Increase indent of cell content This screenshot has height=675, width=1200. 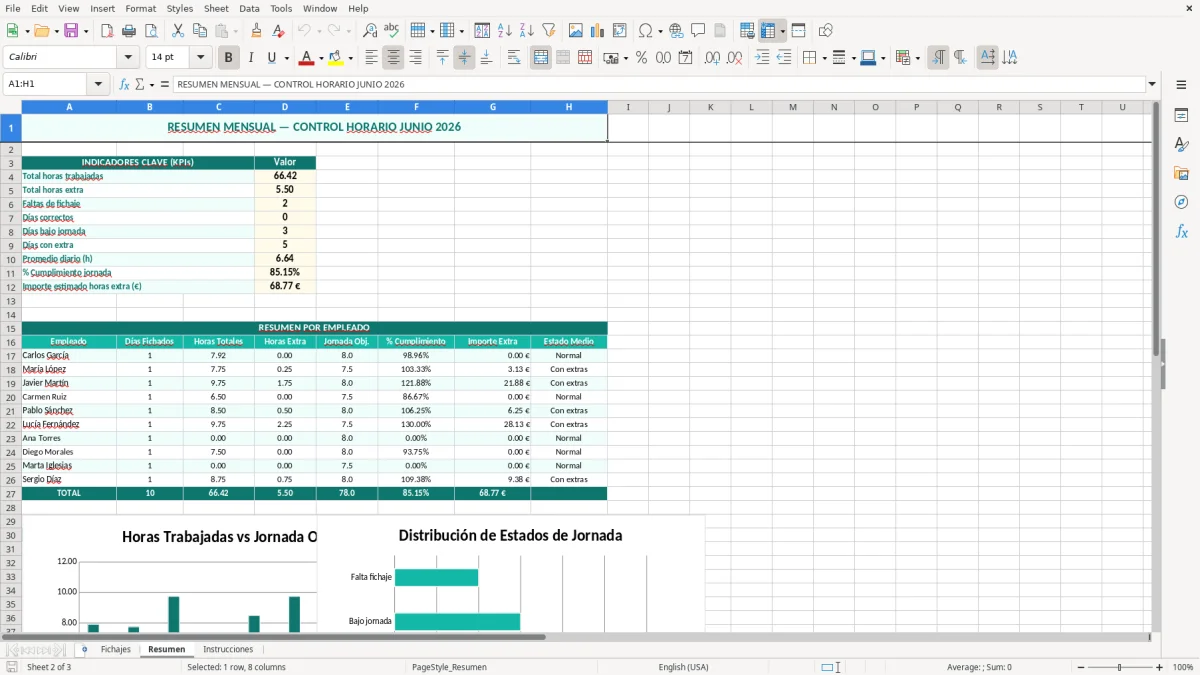pyautogui.click(x=762, y=58)
